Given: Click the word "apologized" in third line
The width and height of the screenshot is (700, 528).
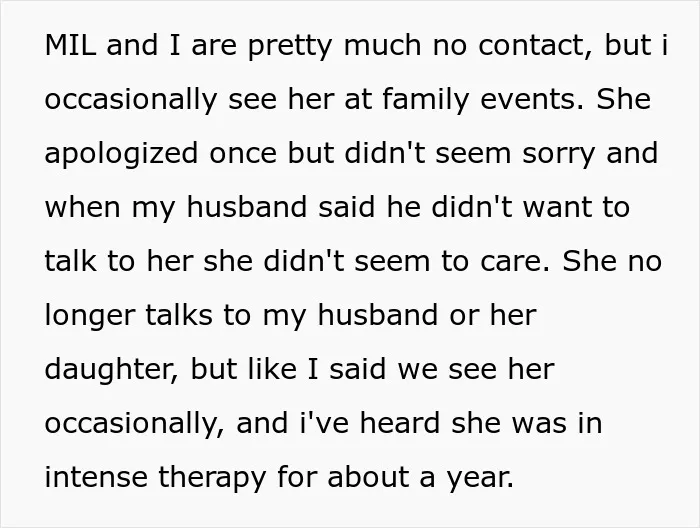Looking at the screenshot, I should click(x=121, y=154).
